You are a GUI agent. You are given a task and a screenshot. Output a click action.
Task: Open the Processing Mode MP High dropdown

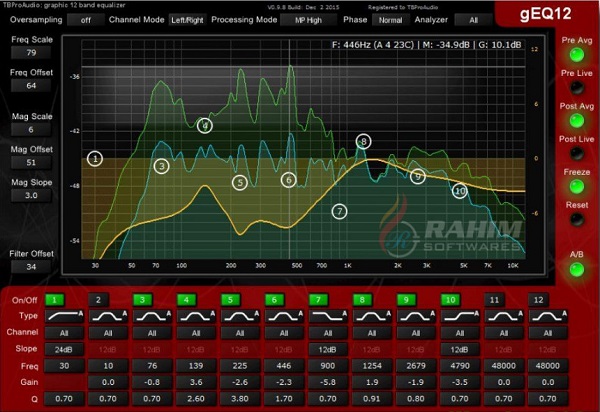tap(308, 20)
